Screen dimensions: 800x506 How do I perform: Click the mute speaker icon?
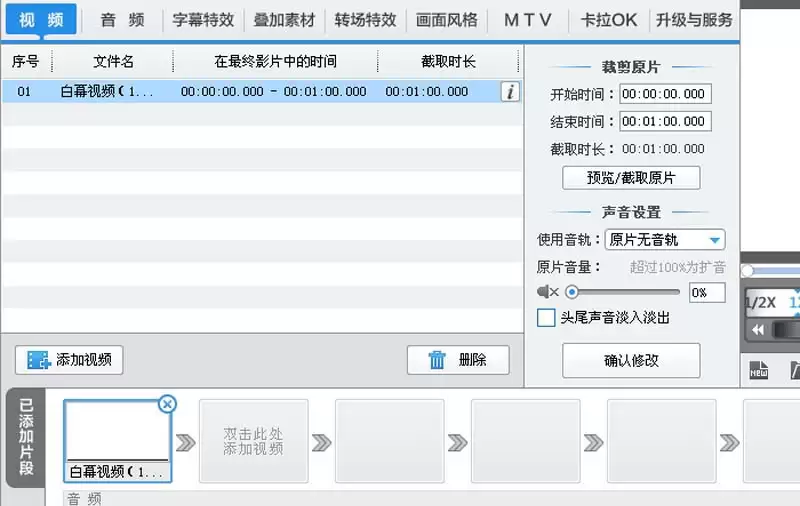click(x=548, y=292)
